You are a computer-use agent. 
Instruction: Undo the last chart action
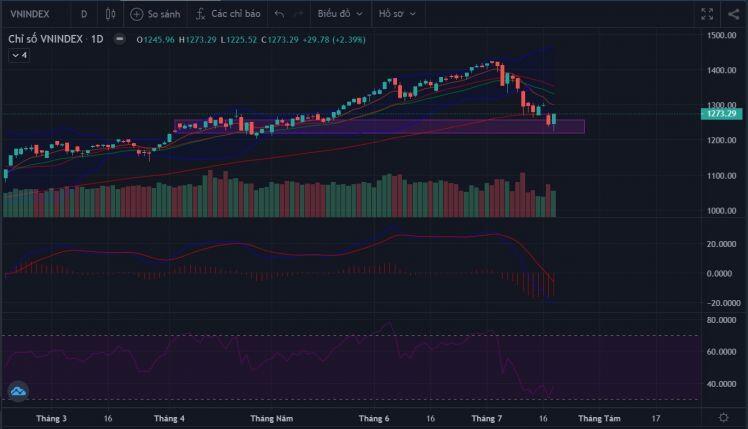(280, 14)
